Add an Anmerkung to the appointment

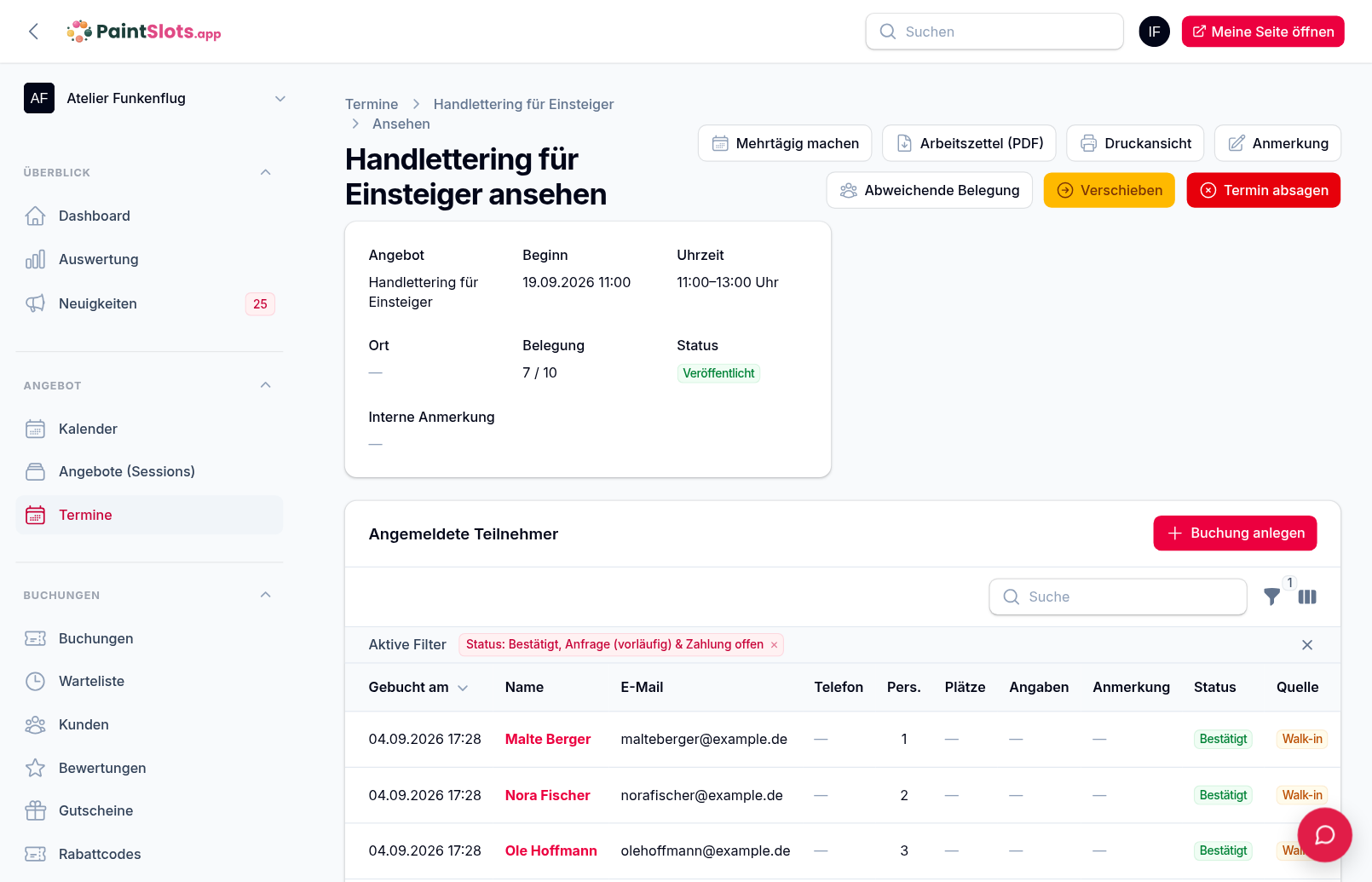1277,143
